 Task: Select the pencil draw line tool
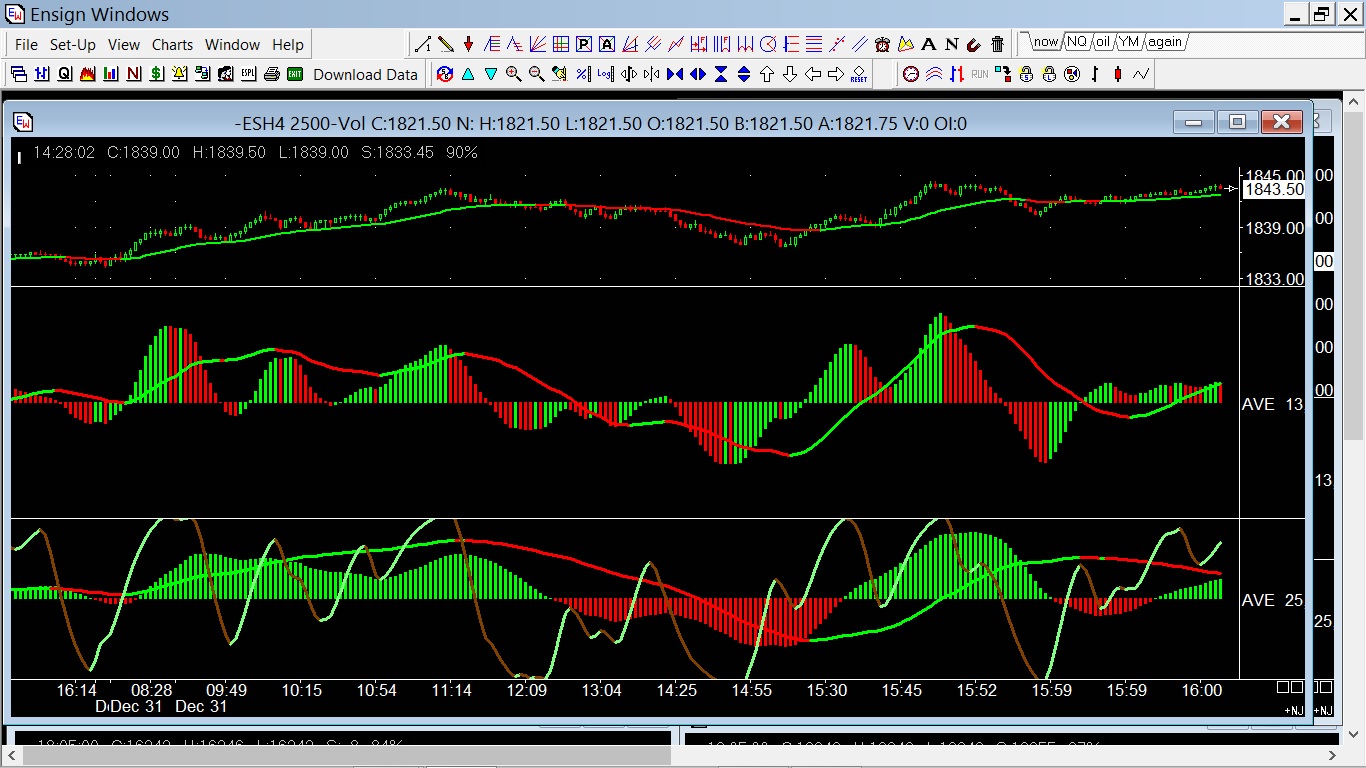tap(445, 44)
